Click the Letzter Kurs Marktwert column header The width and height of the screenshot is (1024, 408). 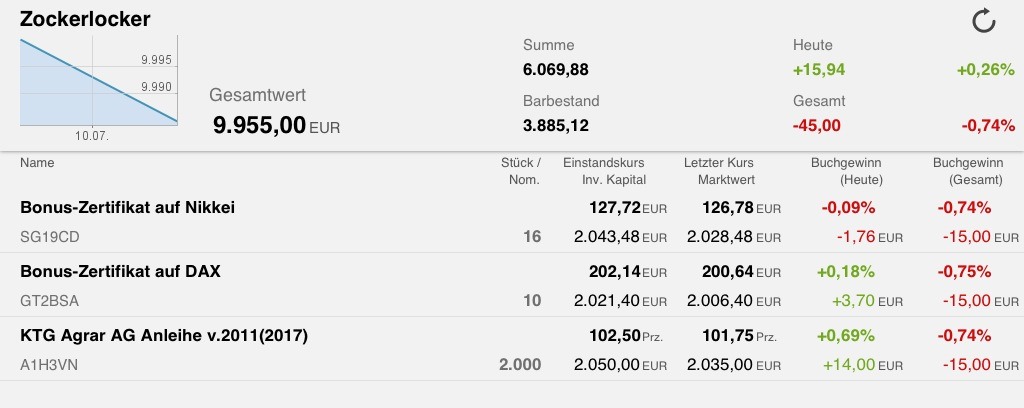[719, 171]
